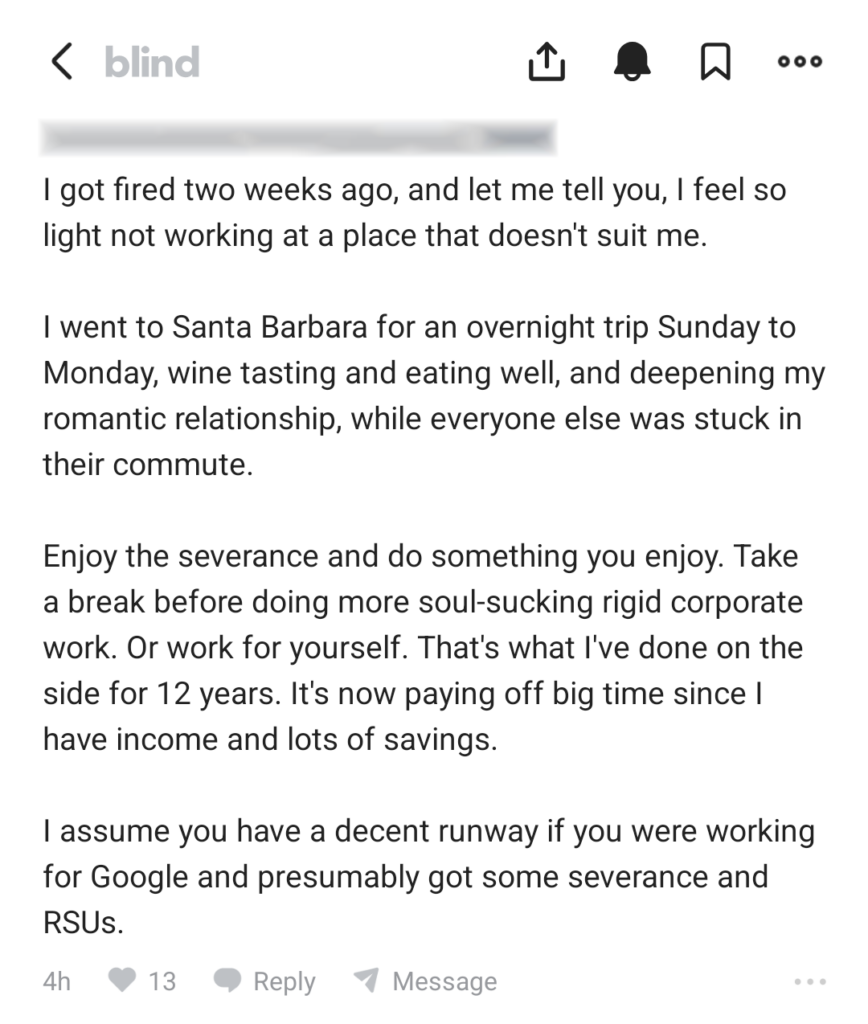Click the 4h timestamp
The height and width of the screenshot is (1024, 868).
[x=57, y=982]
